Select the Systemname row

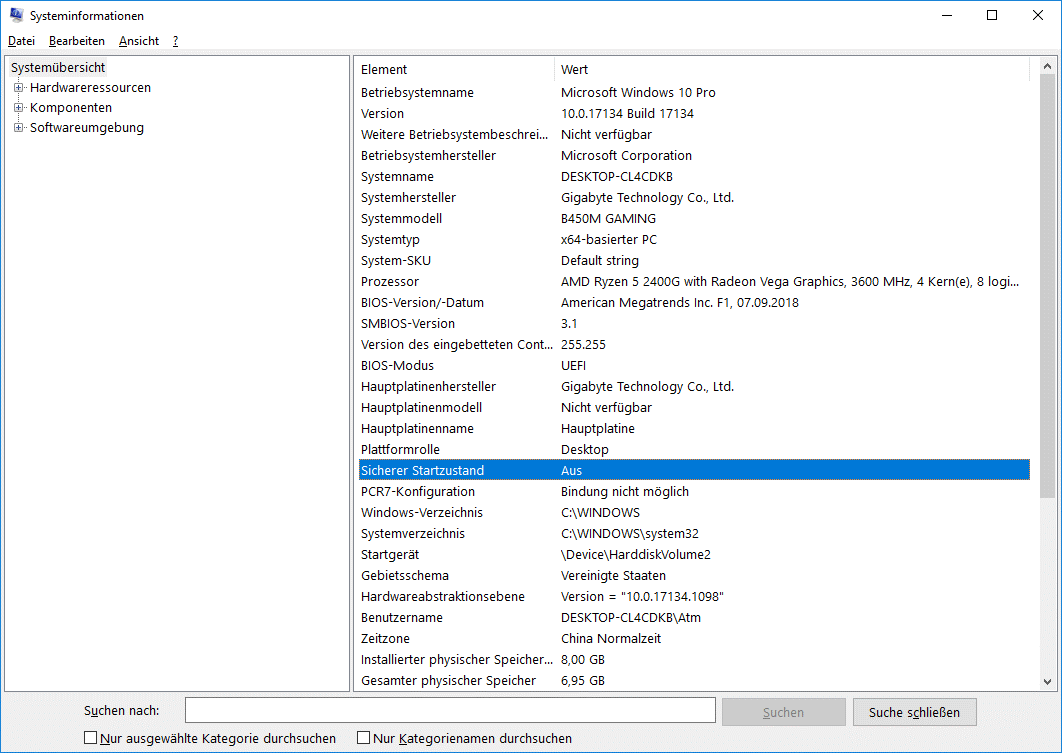tap(694, 177)
